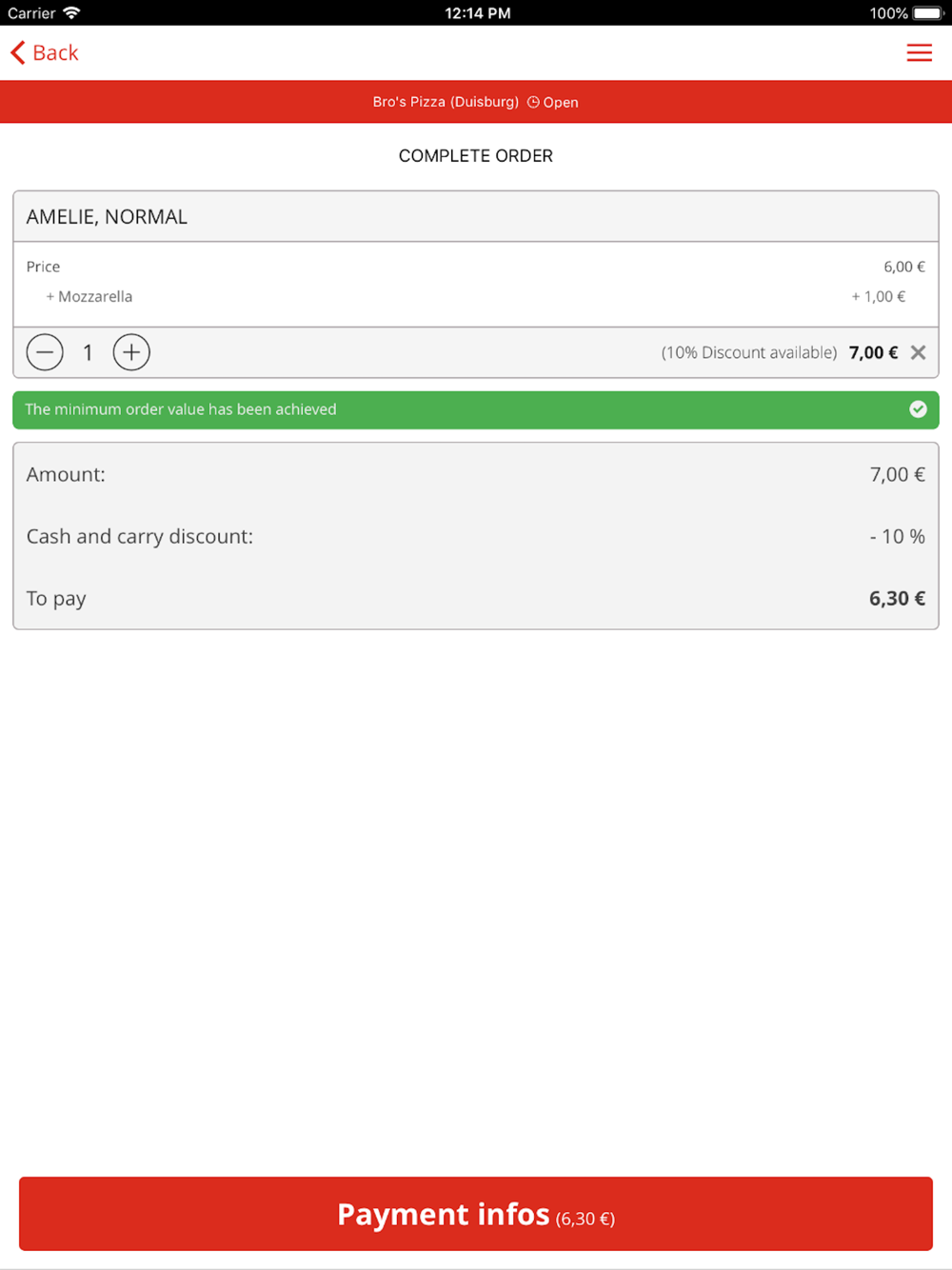Tap the green checkmark icon
This screenshot has height=1270, width=952.
(918, 409)
